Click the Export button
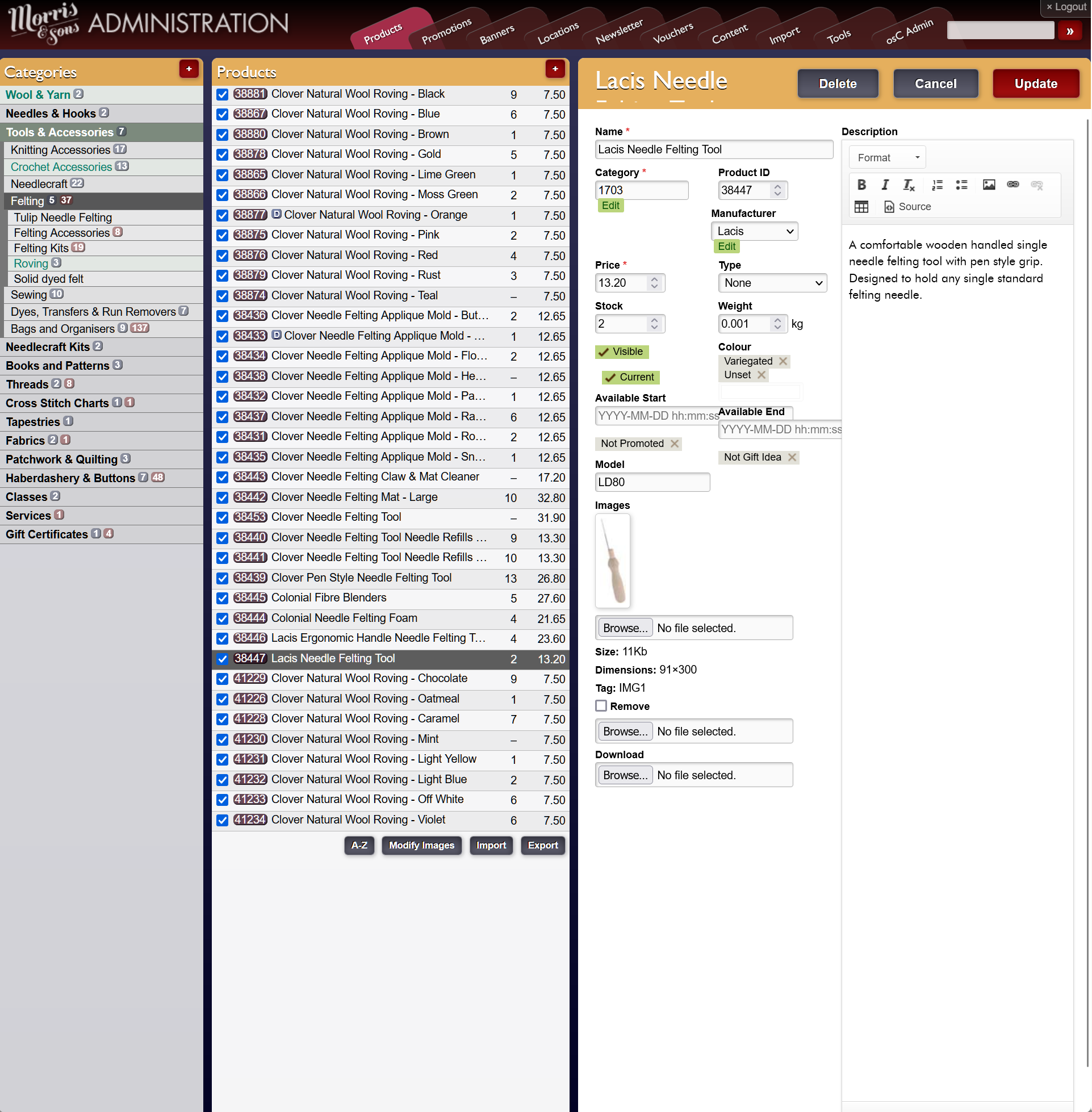Viewport: 1092px width, 1112px height. [542, 845]
